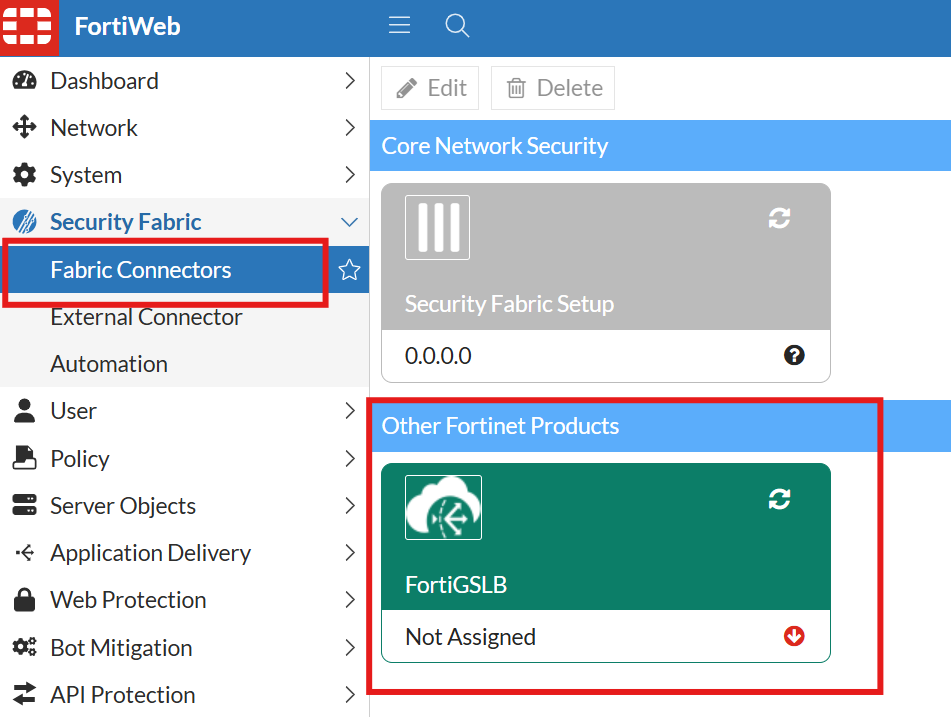
Task: Click the System gear icon
Action: (24, 175)
